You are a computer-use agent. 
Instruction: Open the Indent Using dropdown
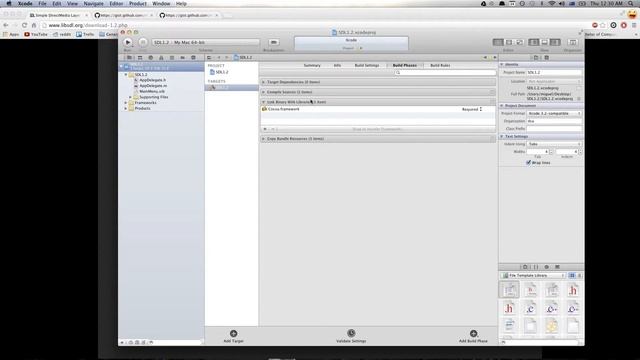pyautogui.click(x=554, y=144)
